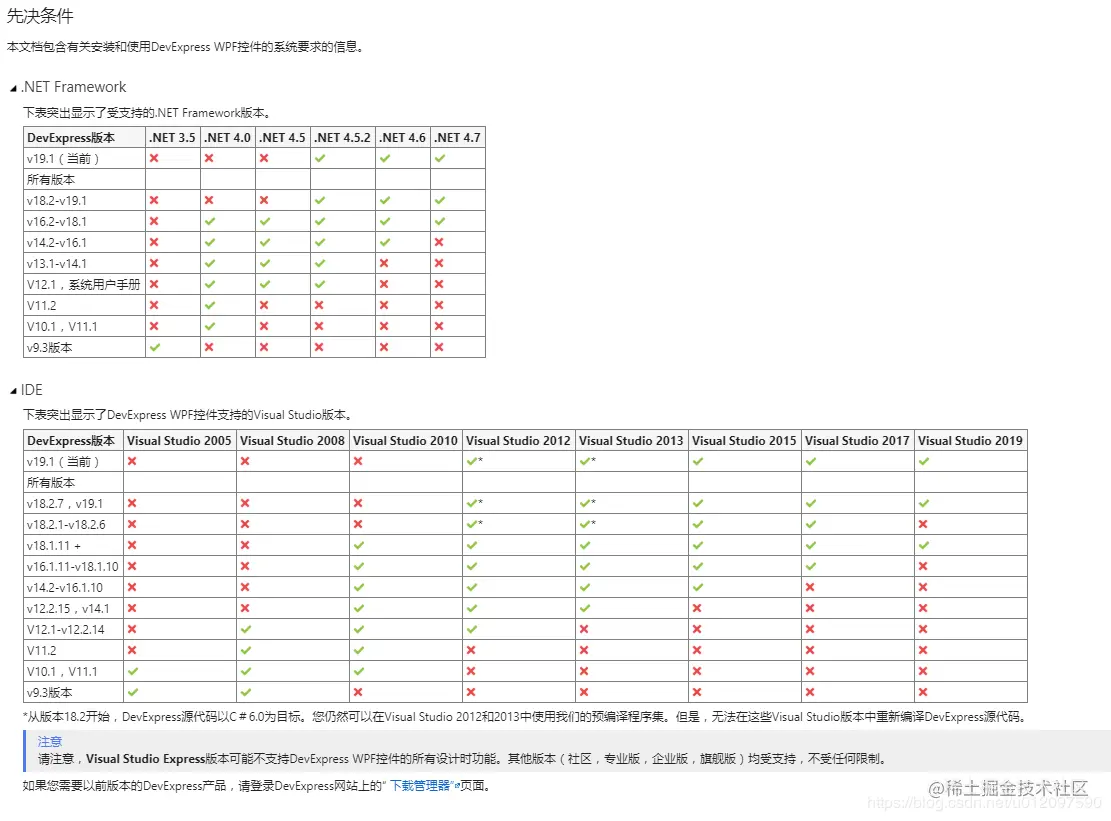
Task: Click the .NET 4.7 column header
Action: click(457, 137)
